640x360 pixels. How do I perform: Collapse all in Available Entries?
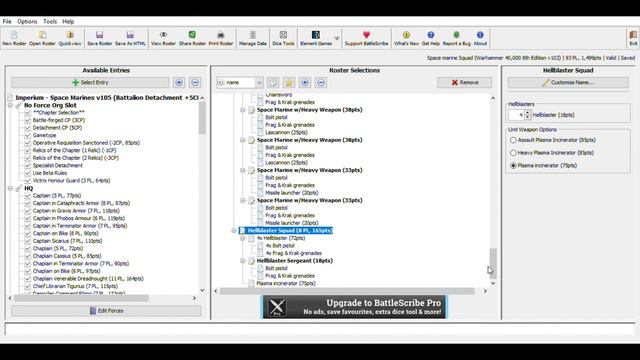tap(195, 82)
